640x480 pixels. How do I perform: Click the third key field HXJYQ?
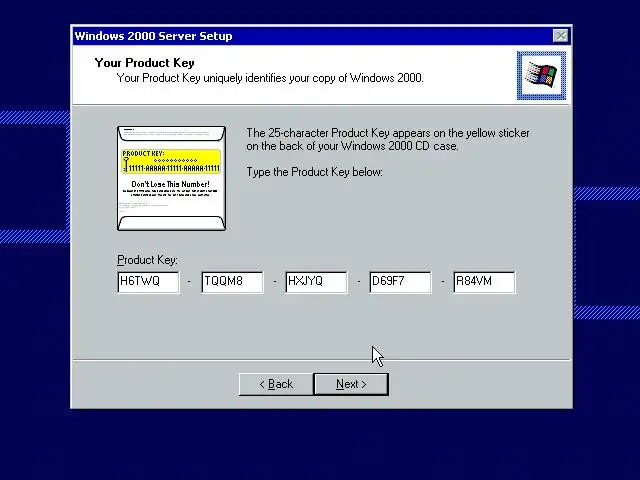point(316,282)
